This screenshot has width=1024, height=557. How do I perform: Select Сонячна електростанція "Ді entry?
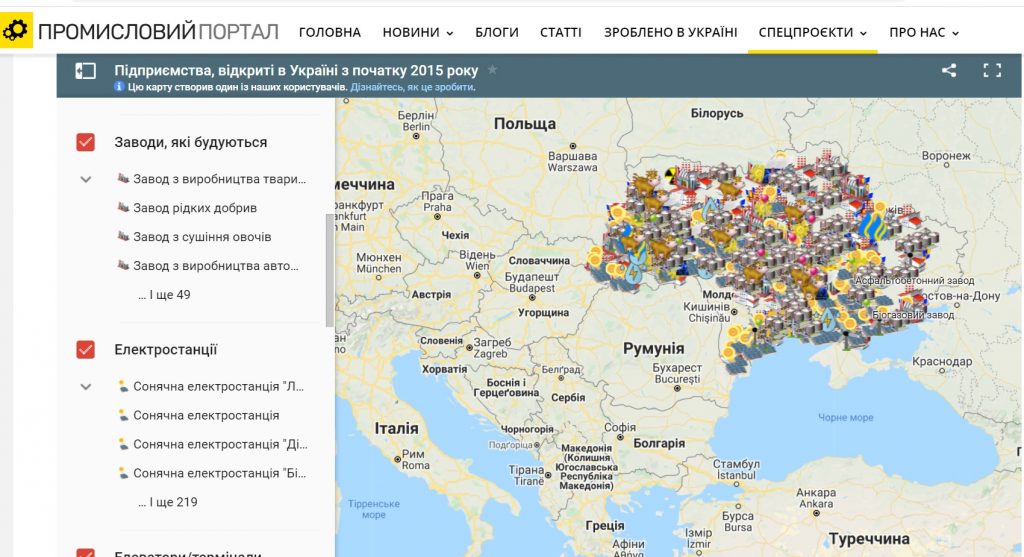[x=220, y=444]
